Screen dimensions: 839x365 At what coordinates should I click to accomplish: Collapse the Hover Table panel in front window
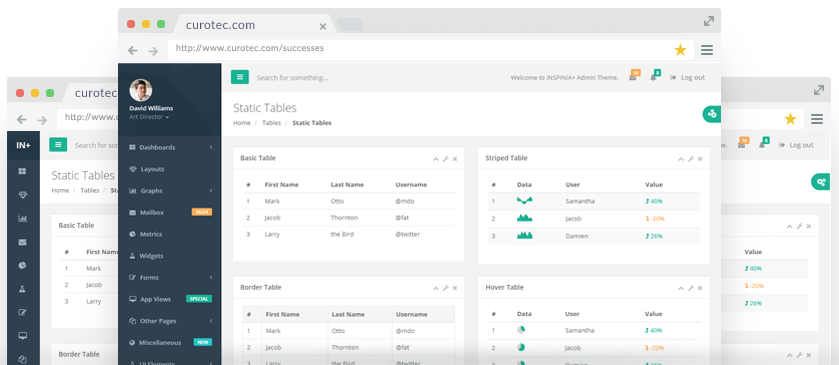pyautogui.click(x=681, y=288)
